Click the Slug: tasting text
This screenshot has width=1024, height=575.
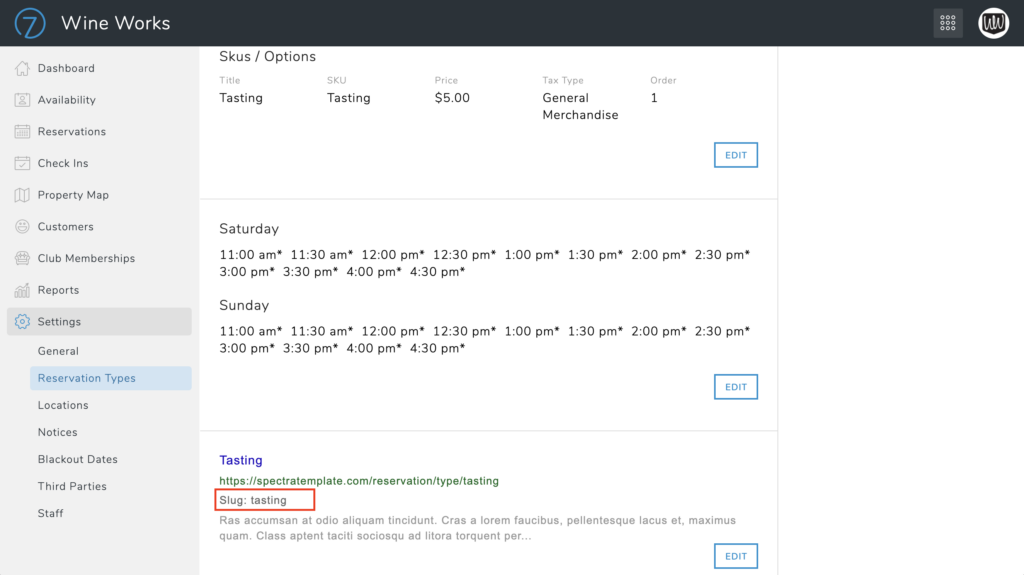[253, 501]
